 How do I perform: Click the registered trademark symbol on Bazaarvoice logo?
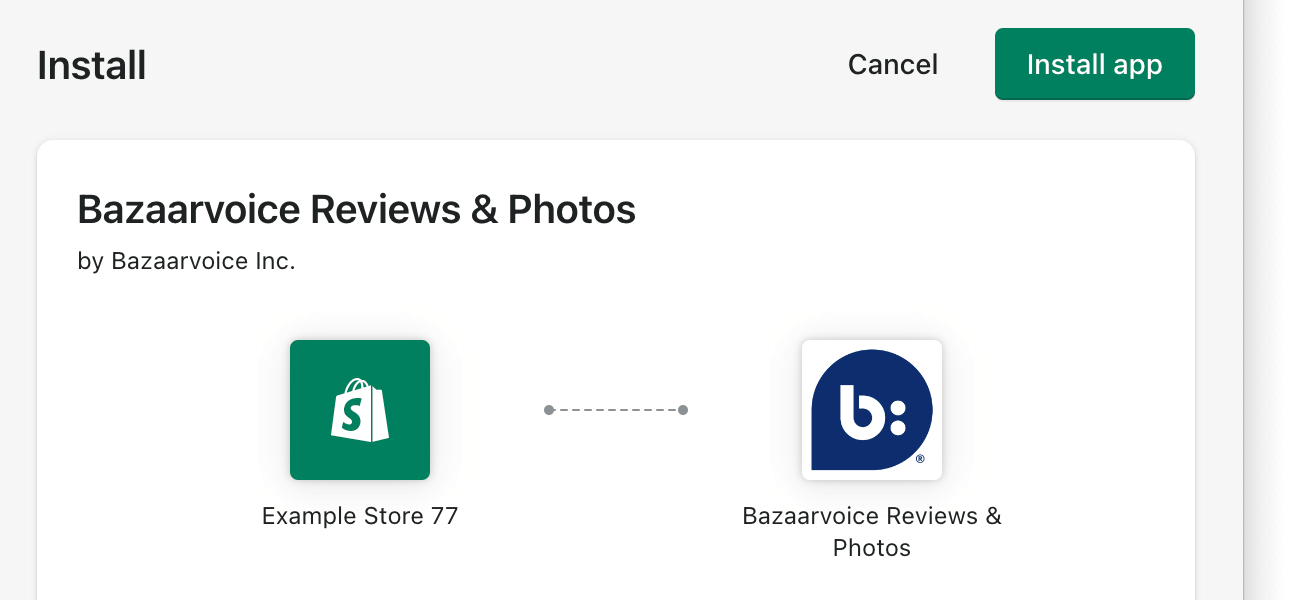point(920,460)
